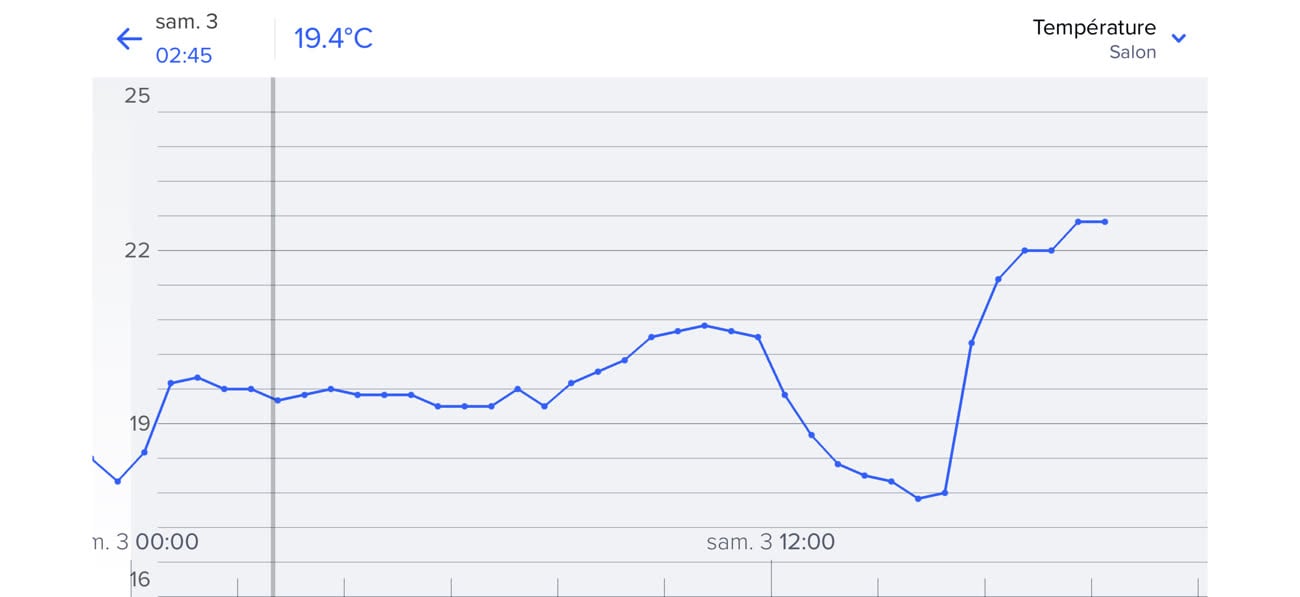Open the Température chevron dropdown
This screenshot has width=1300, height=597.
1178,39
